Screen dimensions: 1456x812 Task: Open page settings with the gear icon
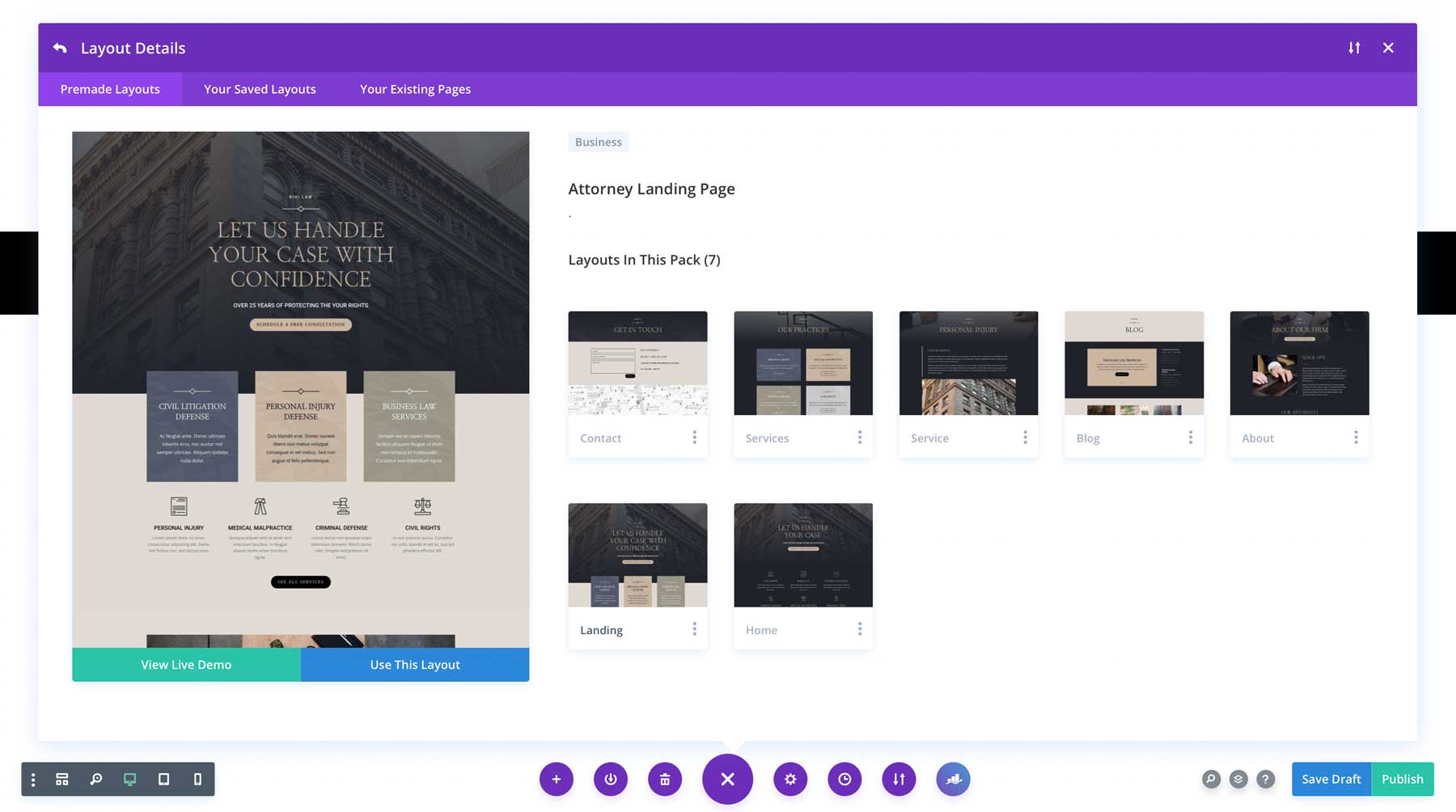790,779
